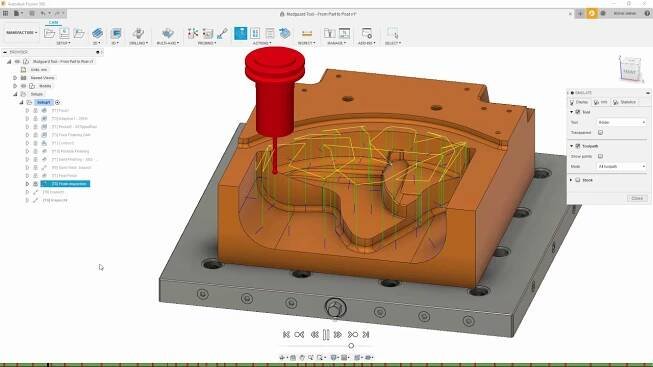
Task: Select the highlighted operation row in the browser
Action: point(65,184)
